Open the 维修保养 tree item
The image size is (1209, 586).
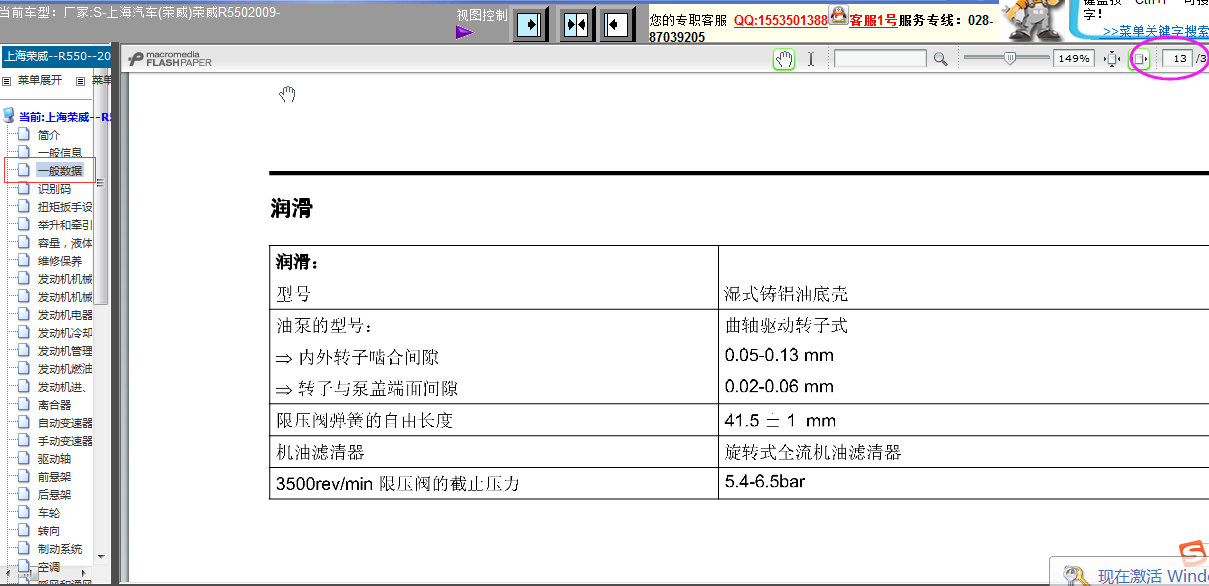[x=60, y=261]
